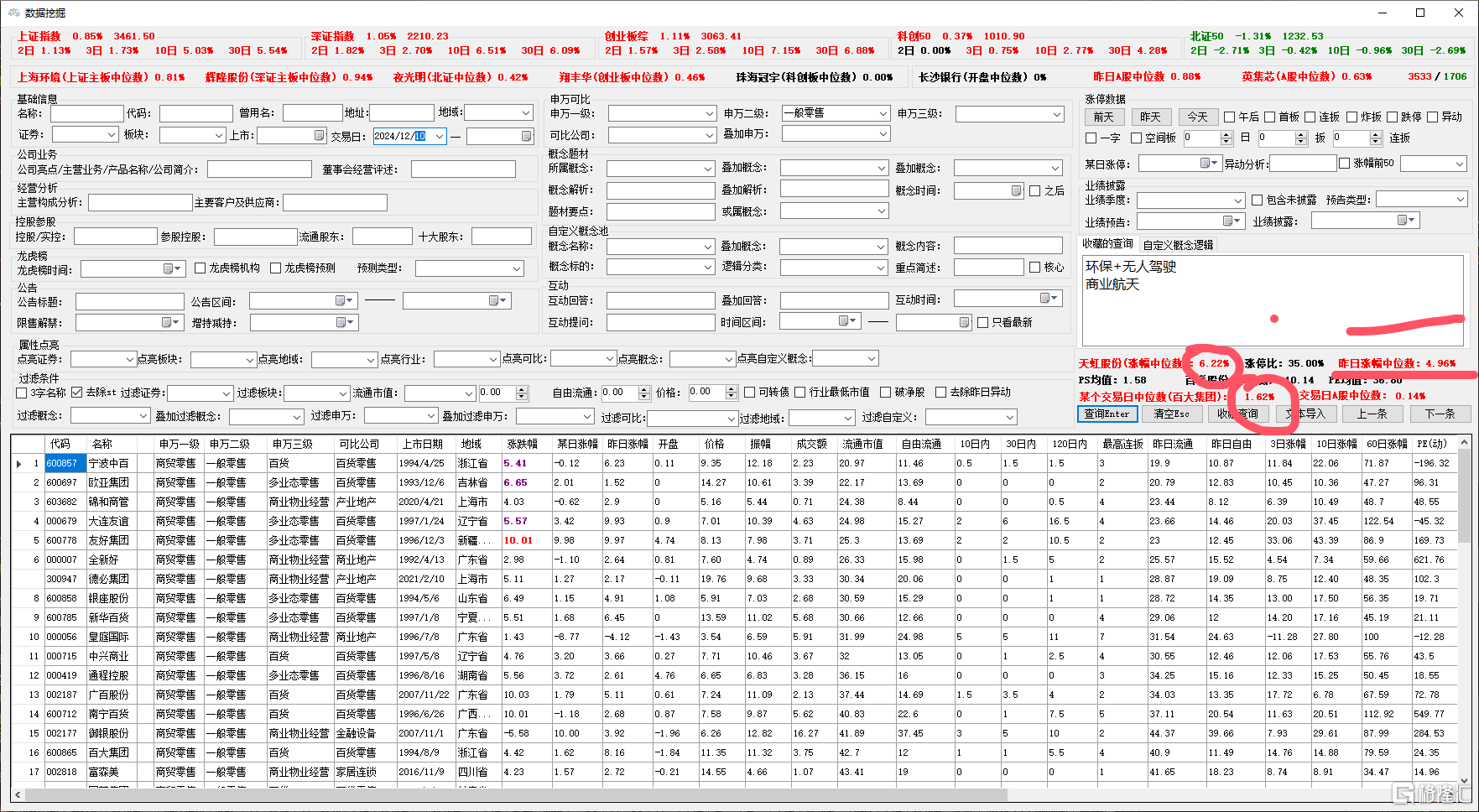Open the 上市 date calendar picker icon
The image size is (1479, 812).
click(320, 135)
